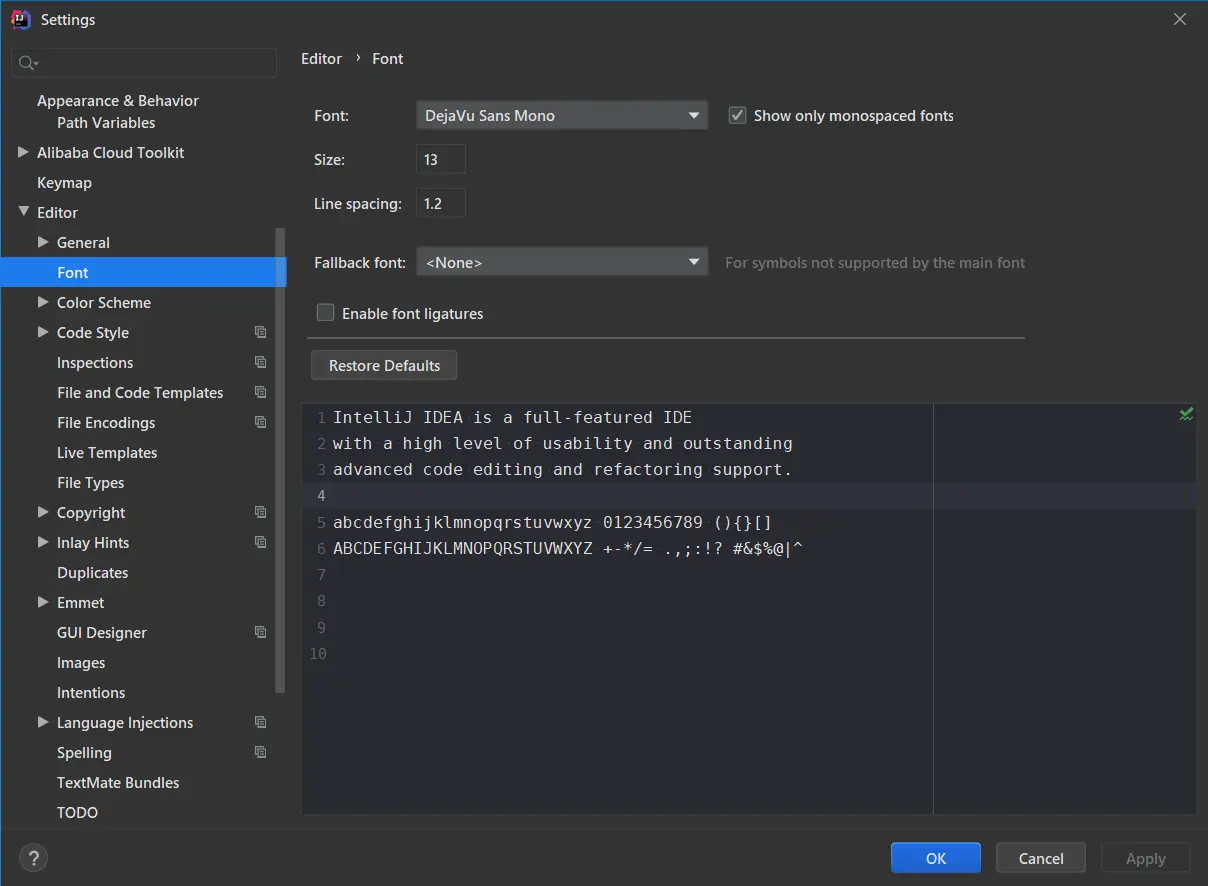Open the Fallback font dropdown
1208x886 pixels.
tap(562, 262)
